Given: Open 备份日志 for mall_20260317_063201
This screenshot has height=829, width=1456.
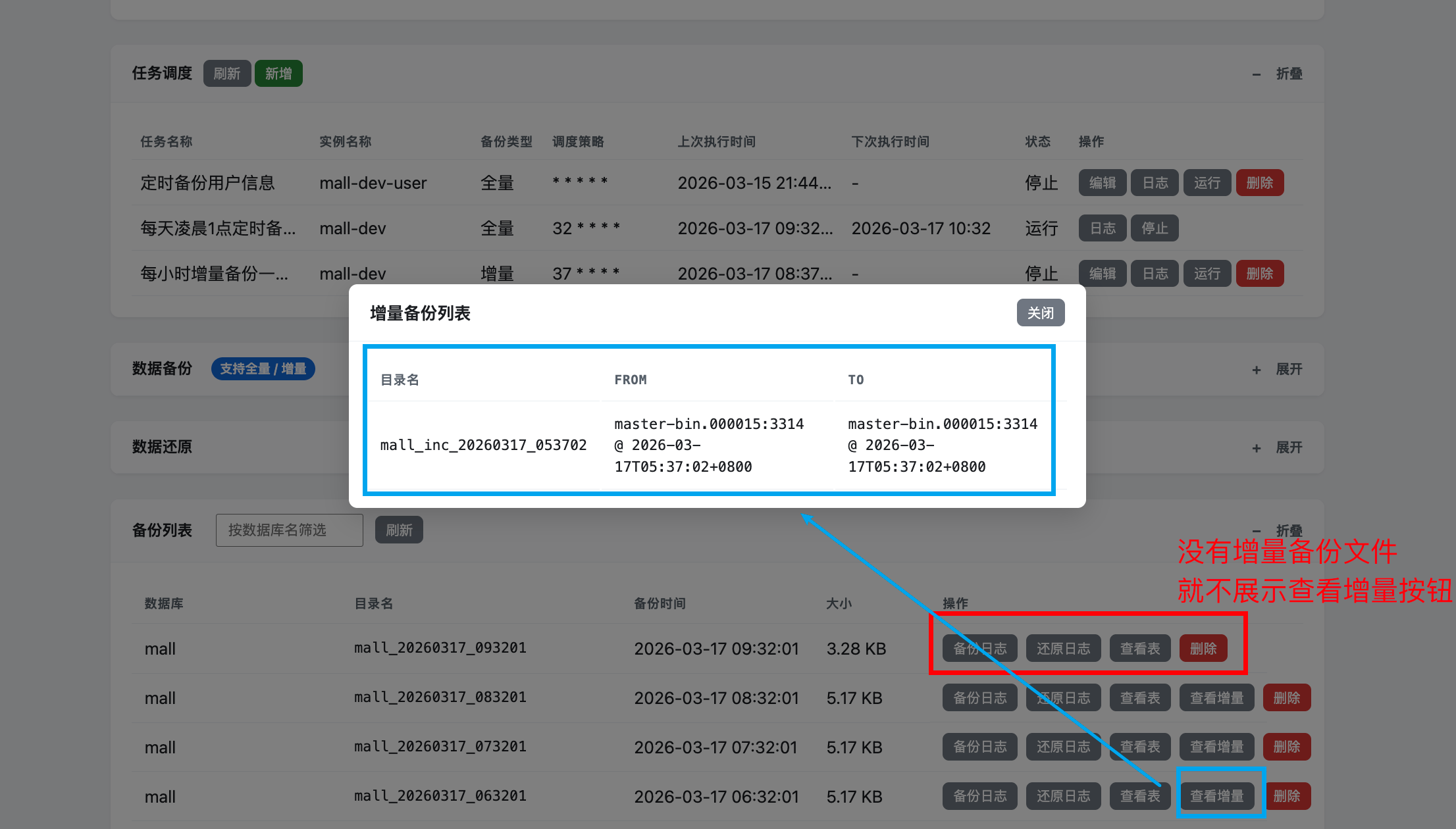Looking at the screenshot, I should [979, 796].
